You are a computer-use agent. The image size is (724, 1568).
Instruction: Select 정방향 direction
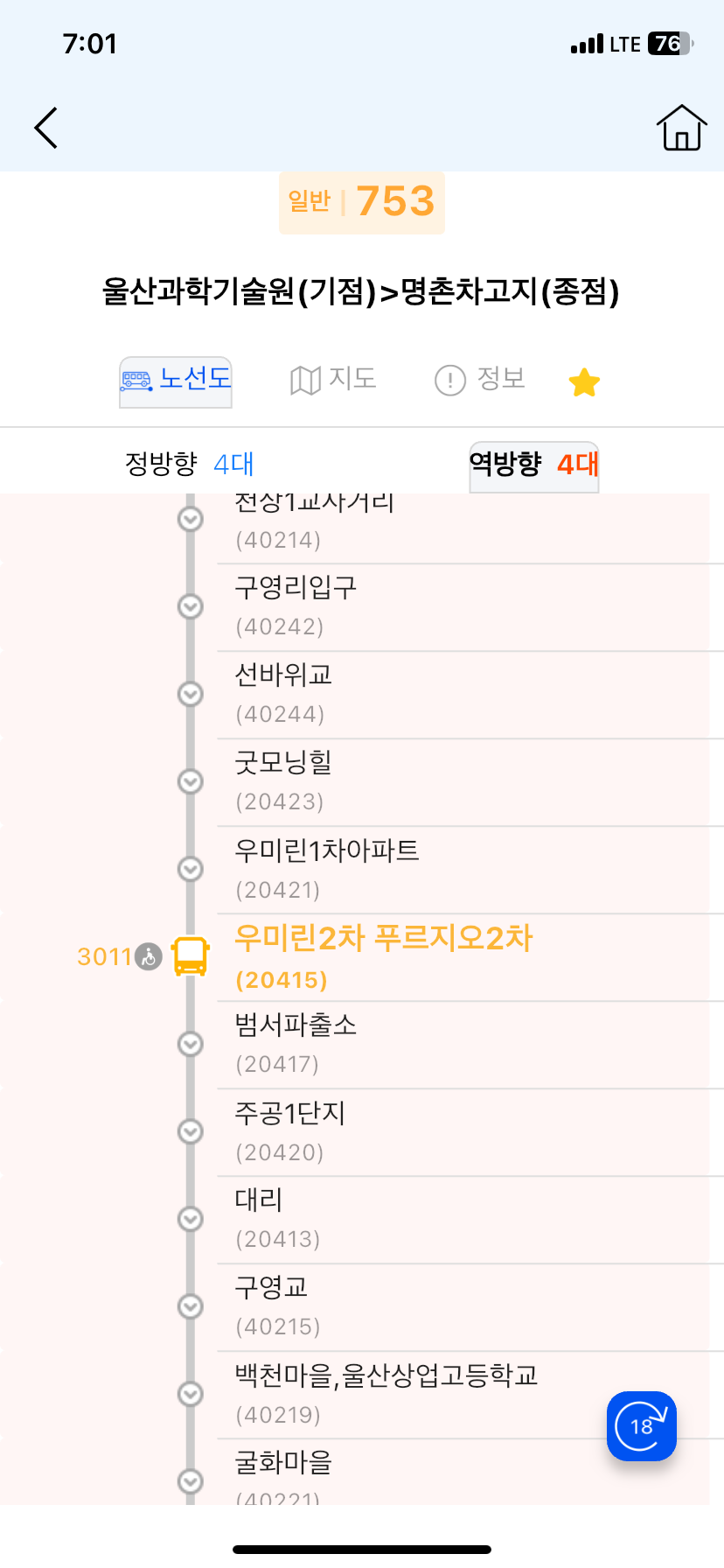coord(189,464)
